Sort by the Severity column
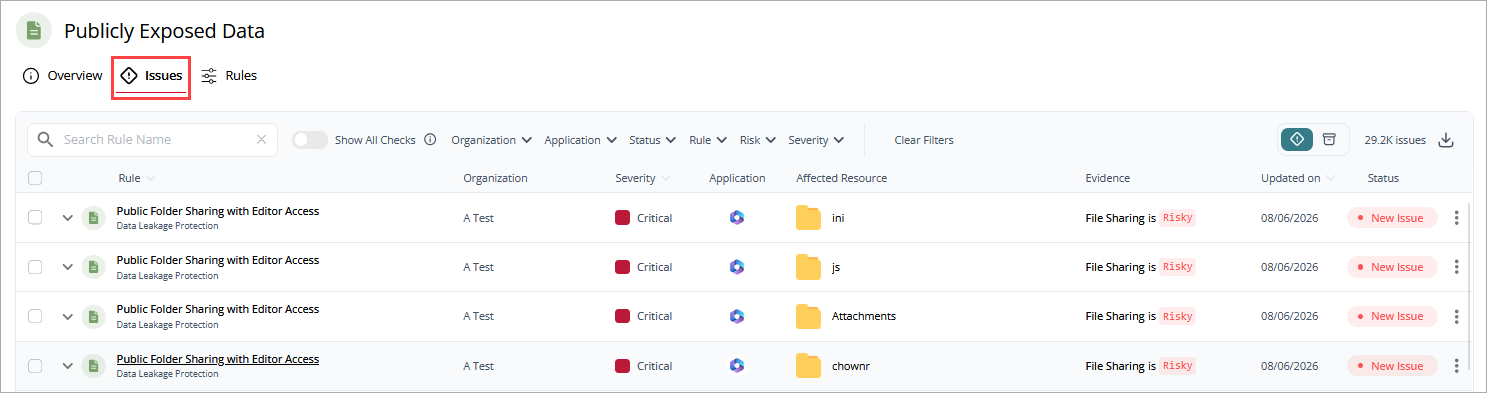This screenshot has width=1487, height=393. click(x=643, y=178)
